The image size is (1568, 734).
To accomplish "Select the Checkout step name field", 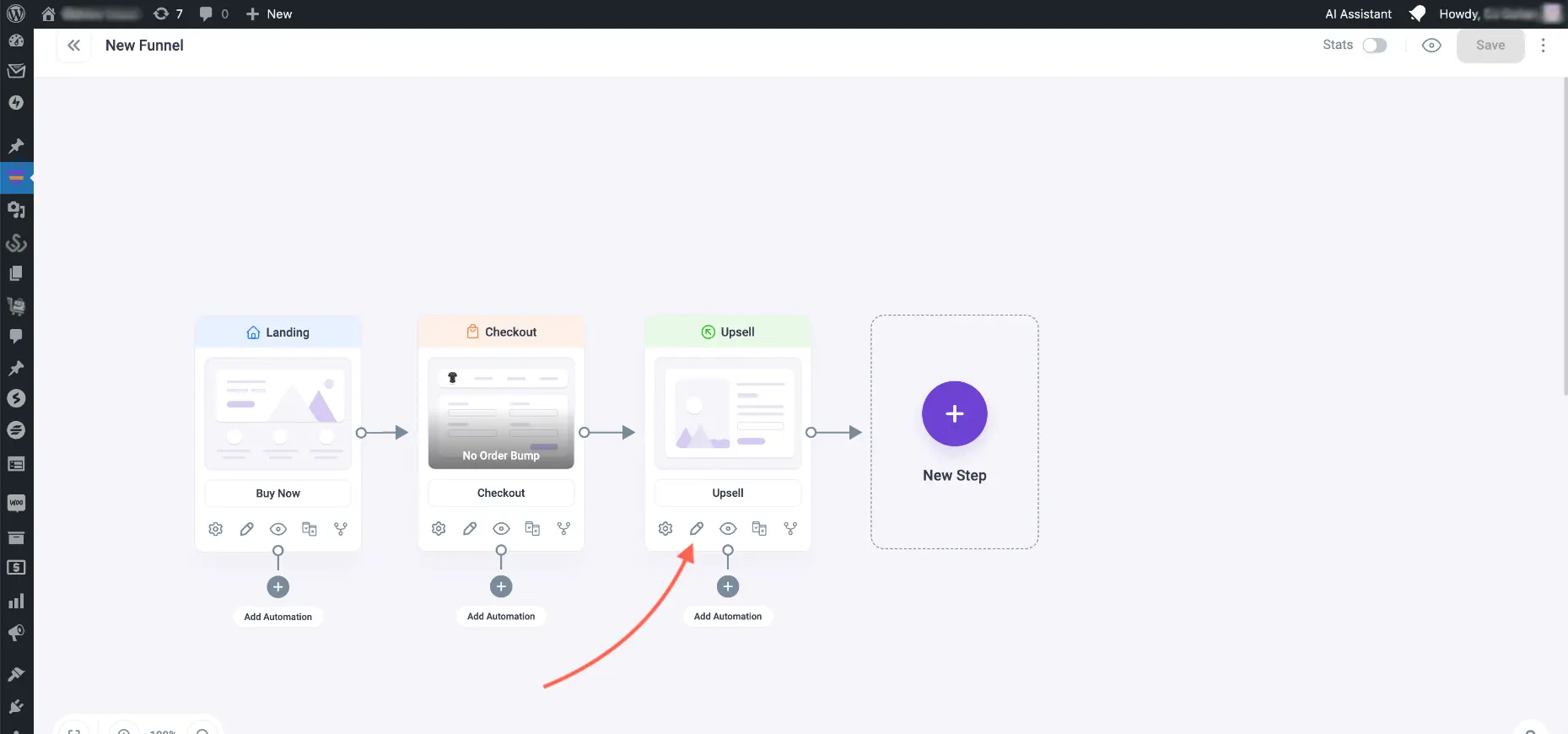I will (501, 493).
